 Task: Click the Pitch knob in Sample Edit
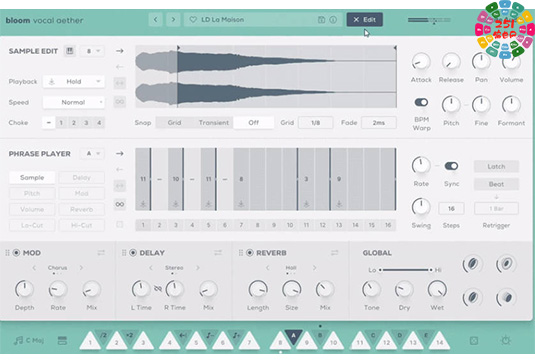[451, 105]
